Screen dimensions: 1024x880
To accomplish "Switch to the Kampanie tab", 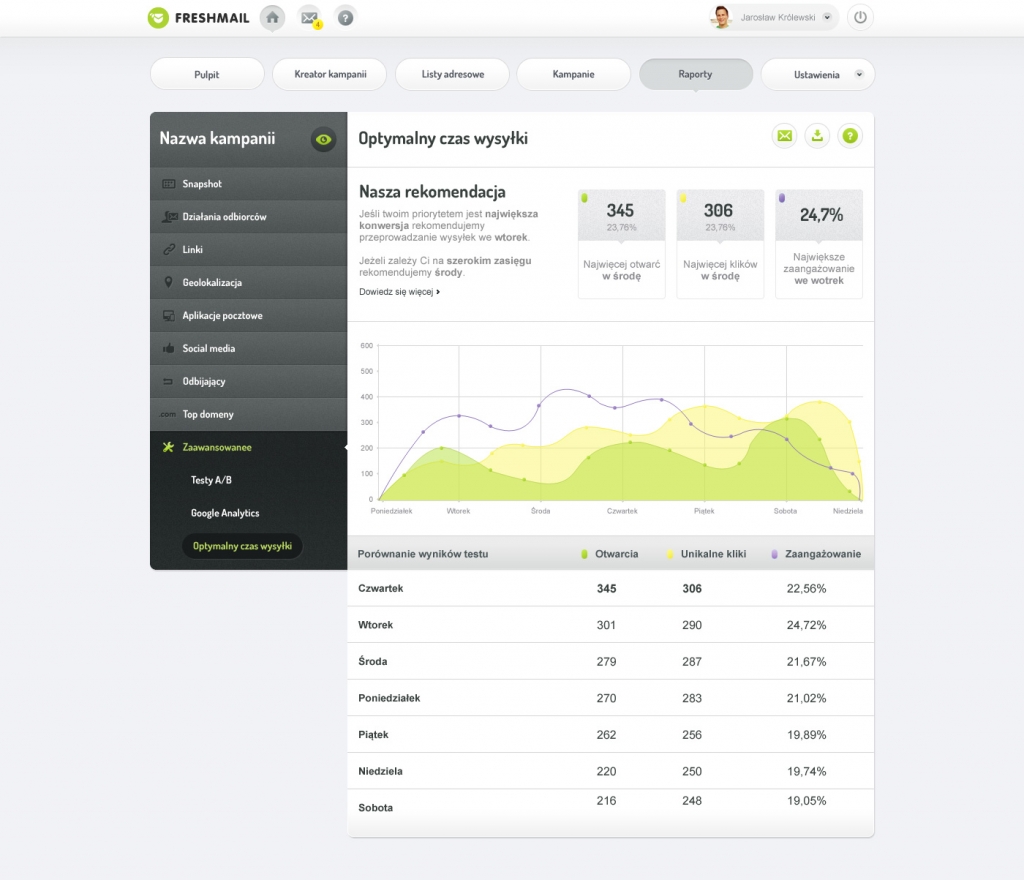I will (573, 75).
